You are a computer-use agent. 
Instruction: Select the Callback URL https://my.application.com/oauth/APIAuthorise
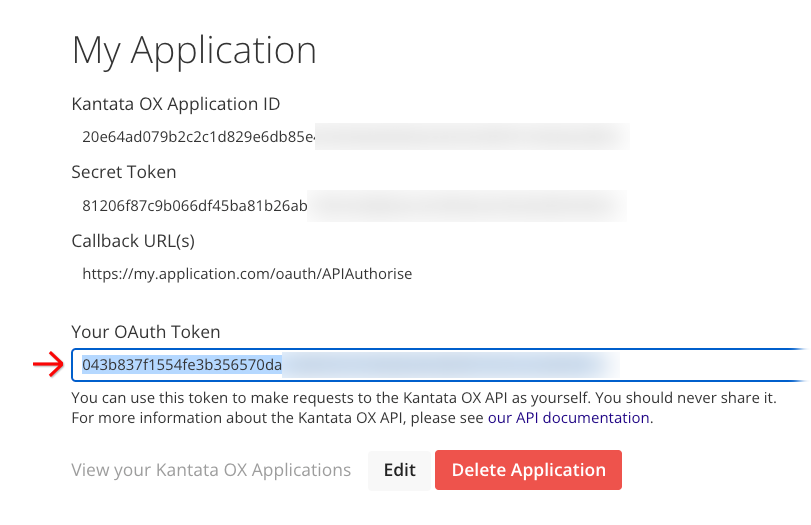tap(247, 274)
